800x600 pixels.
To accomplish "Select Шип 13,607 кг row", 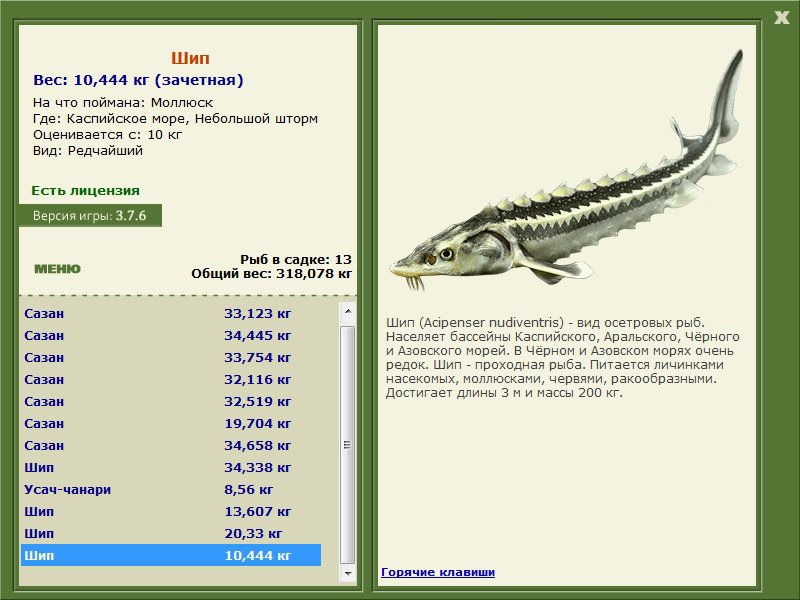I will 171,511.
